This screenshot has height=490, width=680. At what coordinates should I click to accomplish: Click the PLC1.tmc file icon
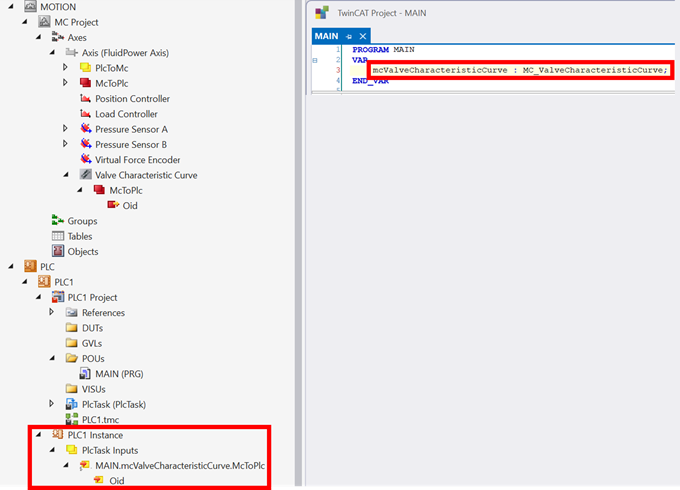[72, 419]
